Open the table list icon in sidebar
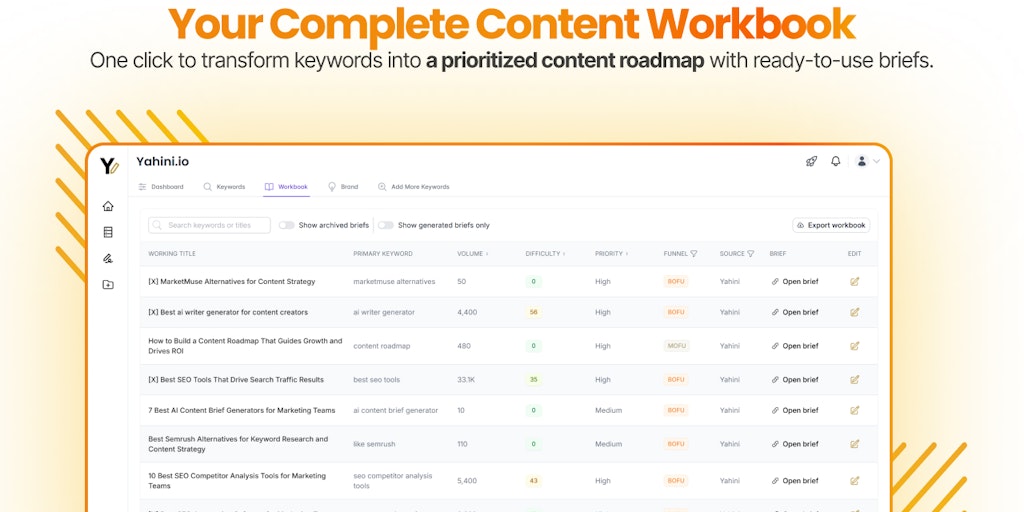The width and height of the screenshot is (1024, 512). (108, 232)
